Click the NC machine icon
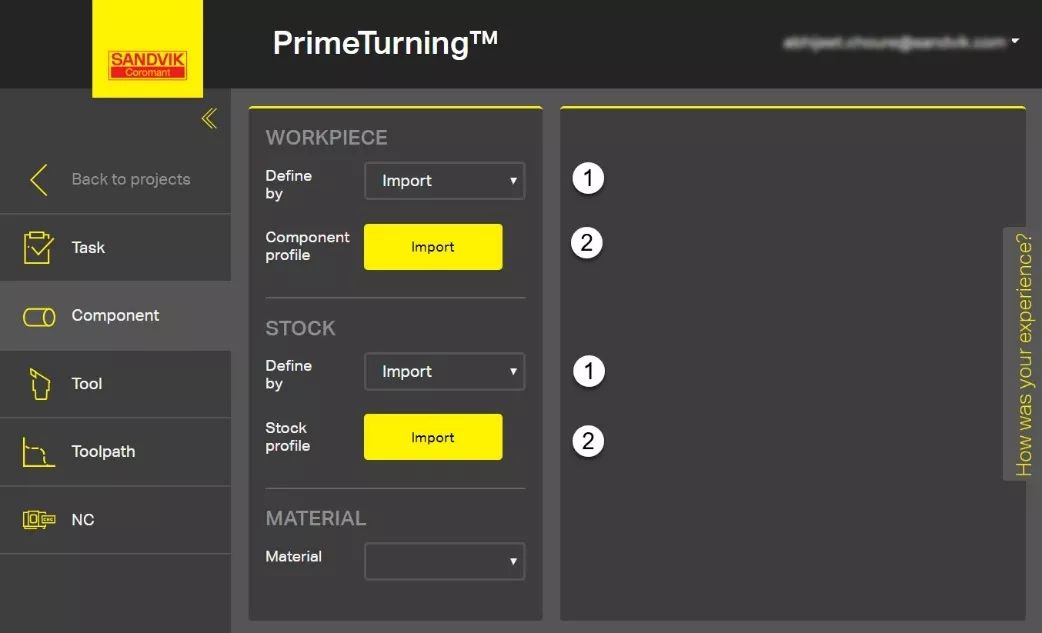 39,519
